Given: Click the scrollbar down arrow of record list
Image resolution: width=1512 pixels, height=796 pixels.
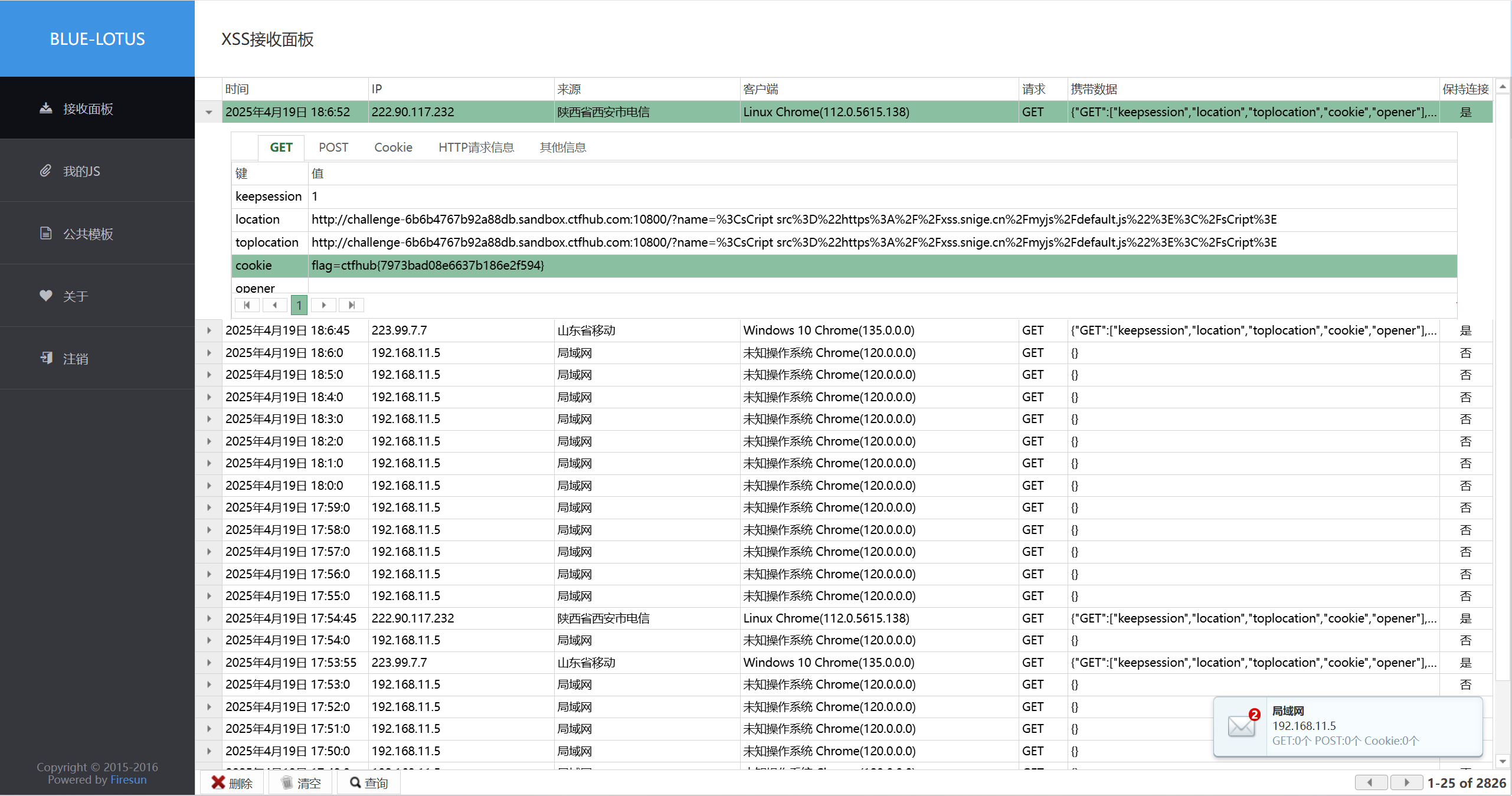Looking at the screenshot, I should (x=1503, y=761).
